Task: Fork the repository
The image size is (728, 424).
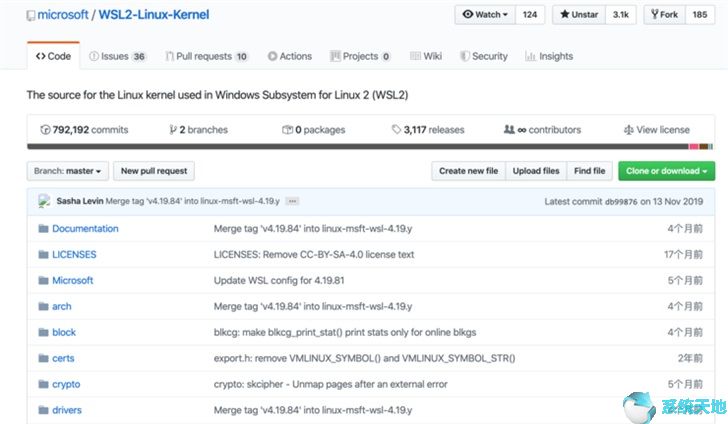Action: tap(664, 14)
